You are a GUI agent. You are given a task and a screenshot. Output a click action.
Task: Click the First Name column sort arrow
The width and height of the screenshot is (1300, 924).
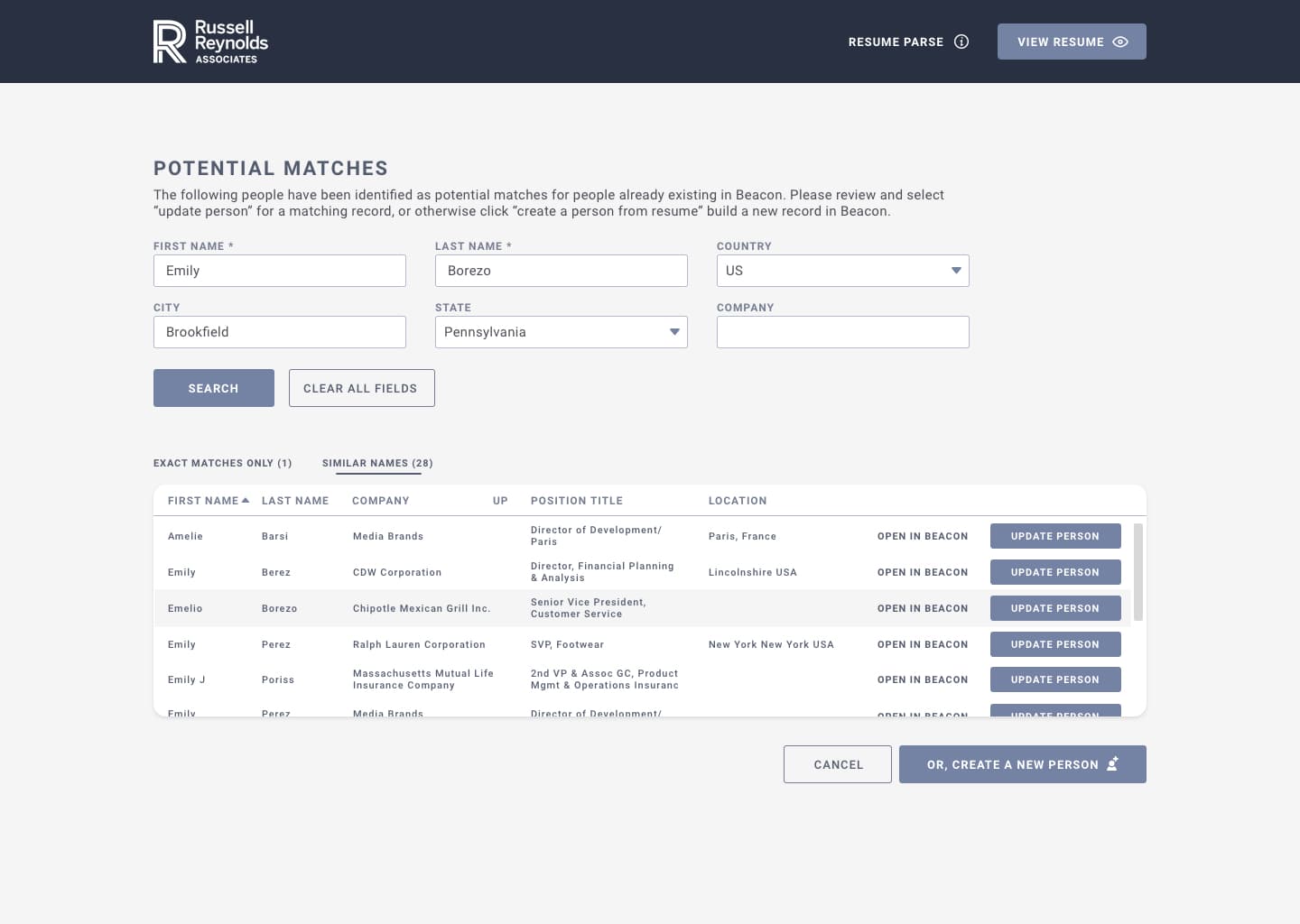coord(246,499)
